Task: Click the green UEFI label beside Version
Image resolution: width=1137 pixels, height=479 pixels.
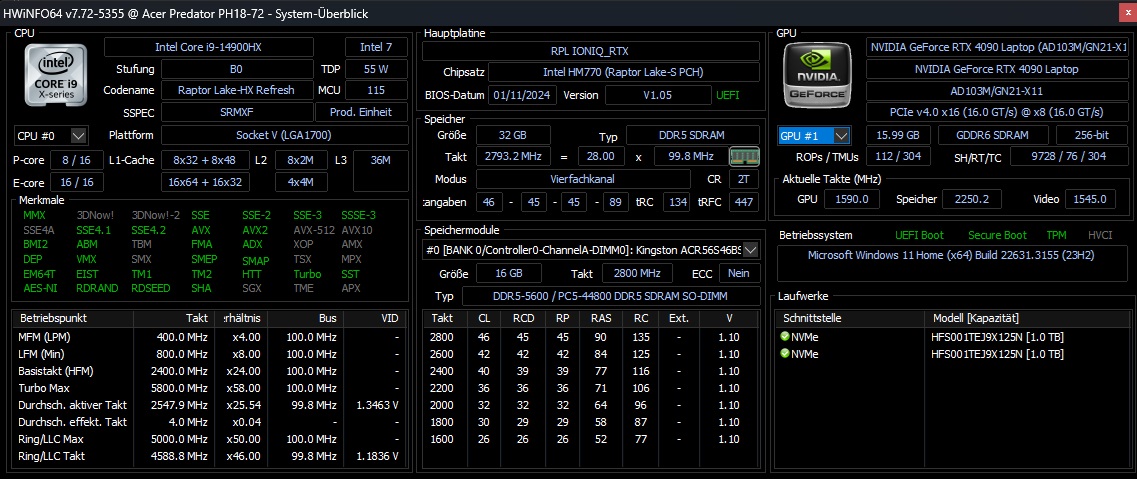Action: [728, 95]
